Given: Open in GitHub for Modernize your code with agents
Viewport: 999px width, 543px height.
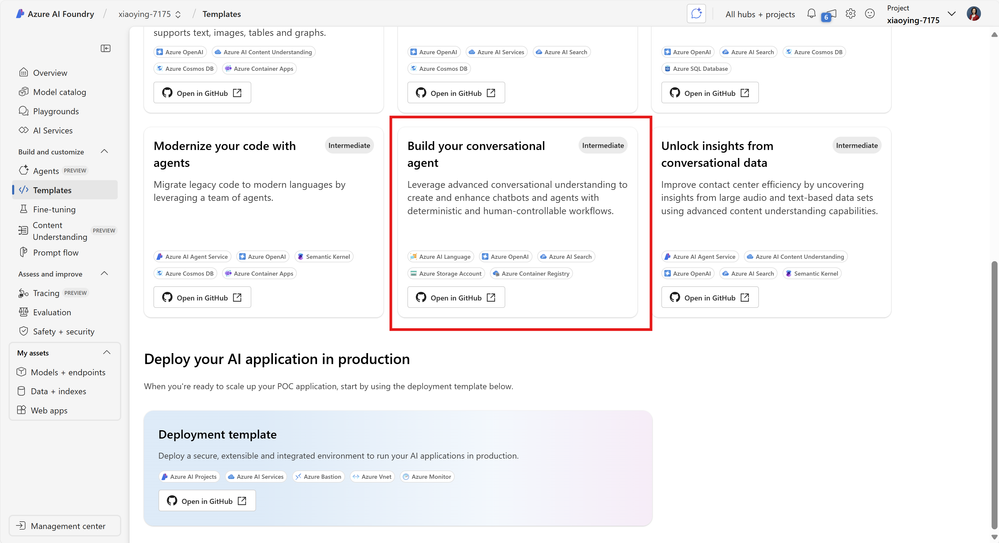Looking at the screenshot, I should [x=202, y=297].
